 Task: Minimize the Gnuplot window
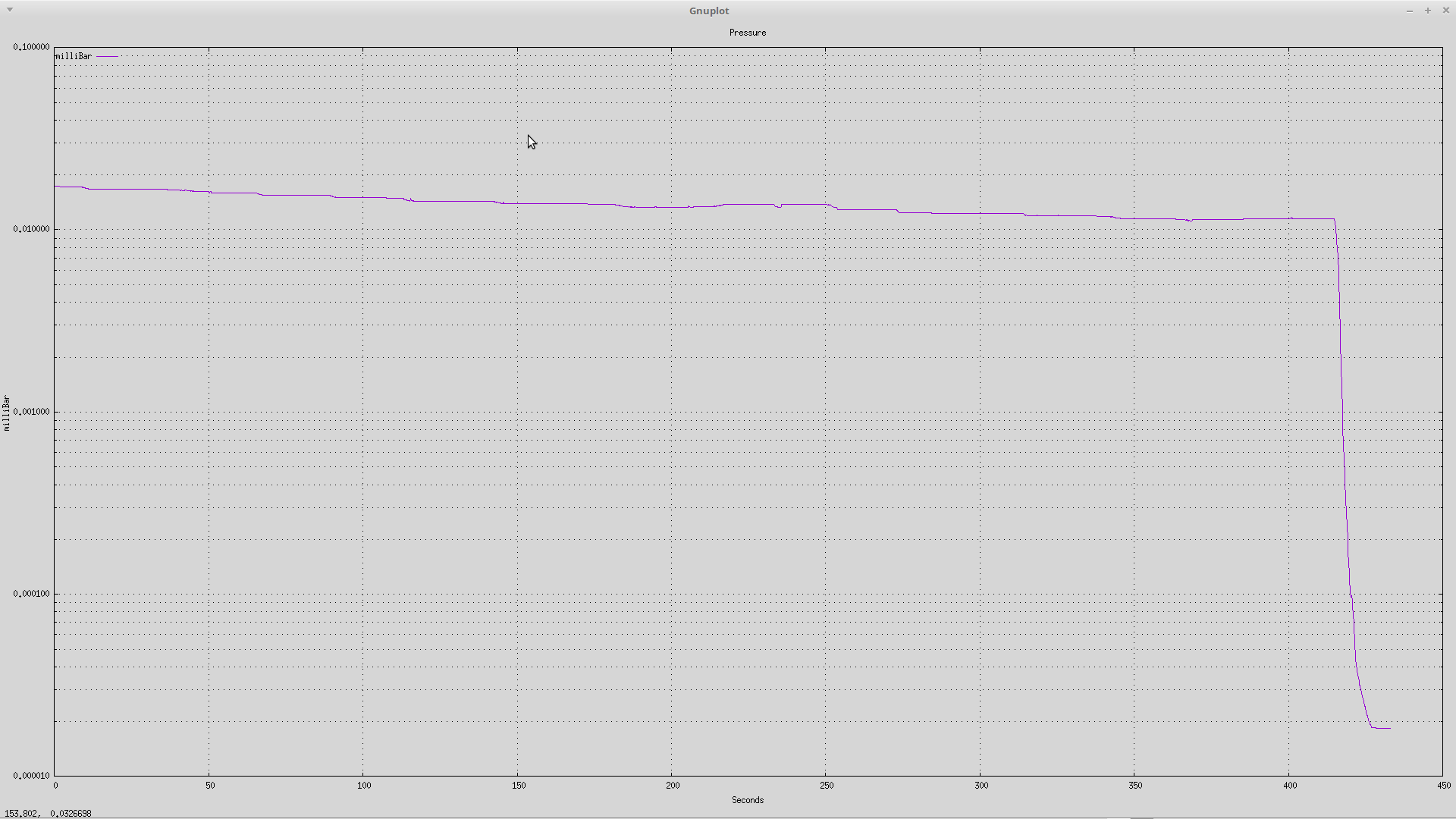pos(1410,11)
